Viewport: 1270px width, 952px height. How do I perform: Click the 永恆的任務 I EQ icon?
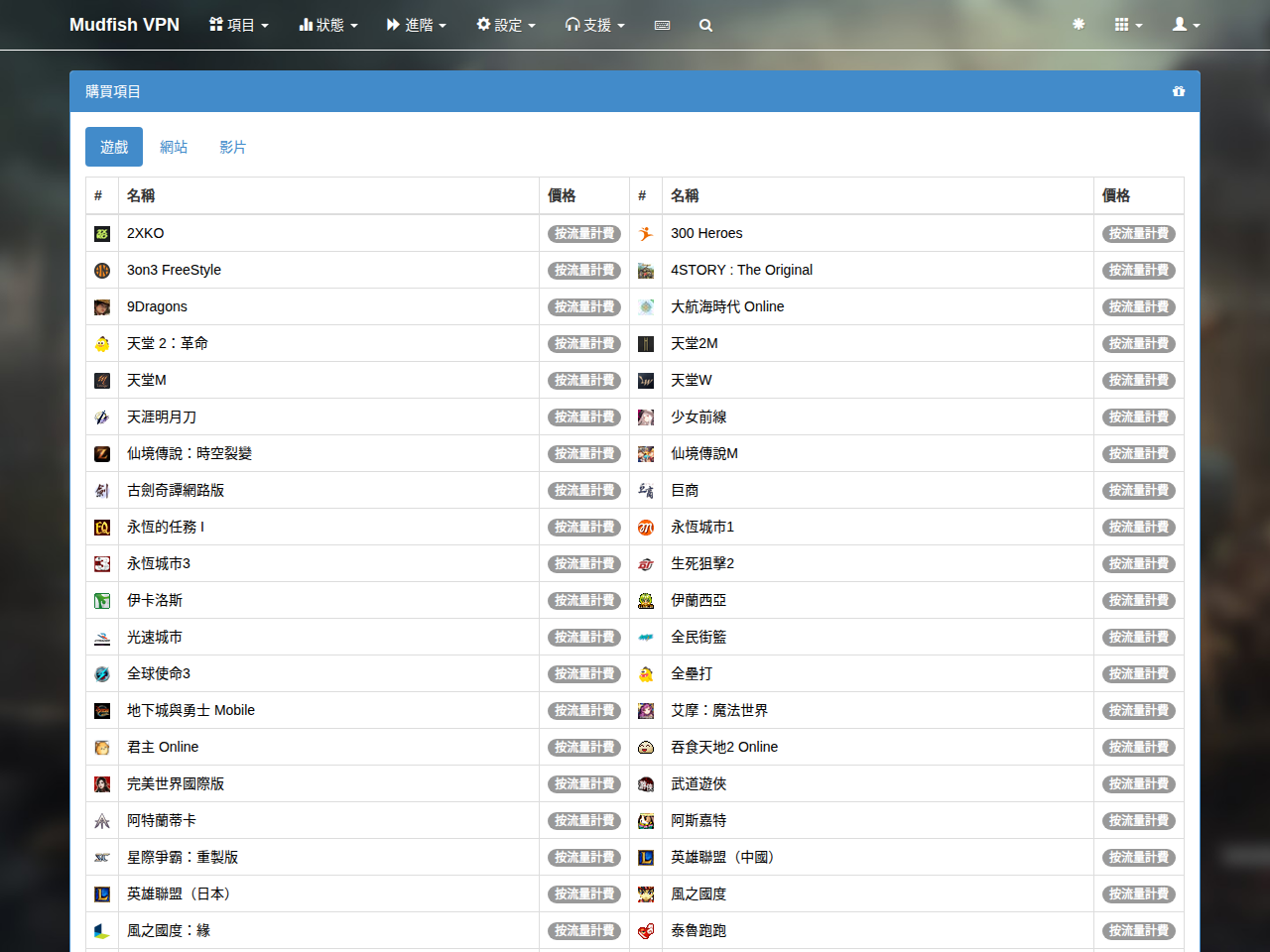102,528
